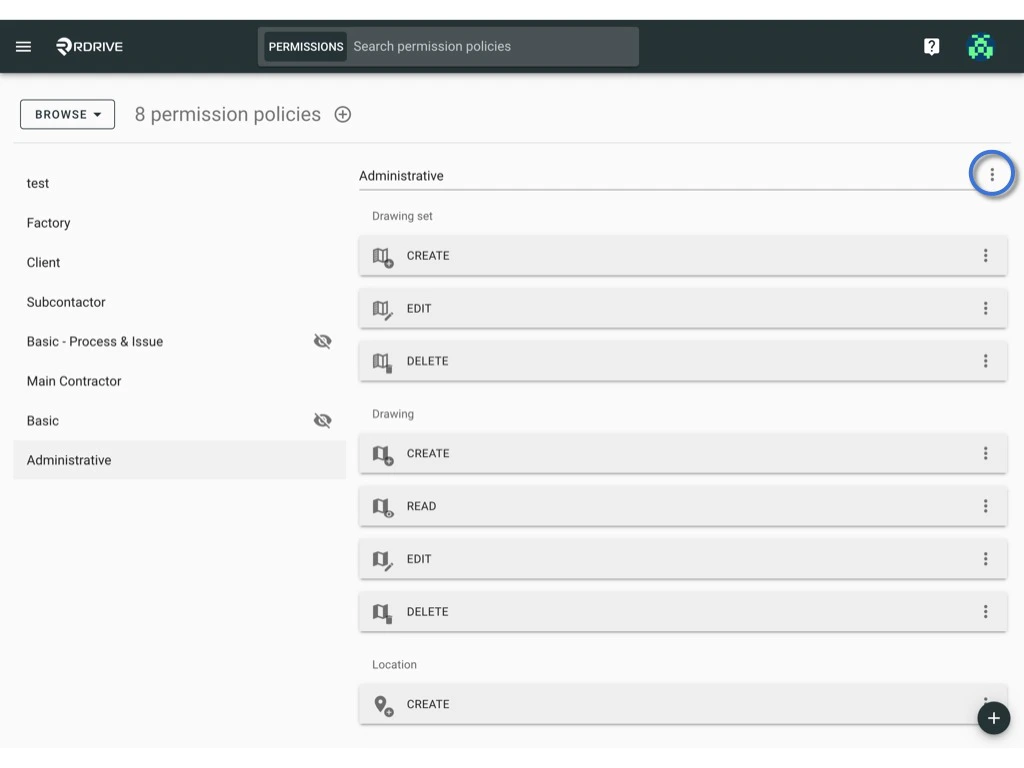Open the kebab menu on the Drawing DELETE row

(x=986, y=611)
